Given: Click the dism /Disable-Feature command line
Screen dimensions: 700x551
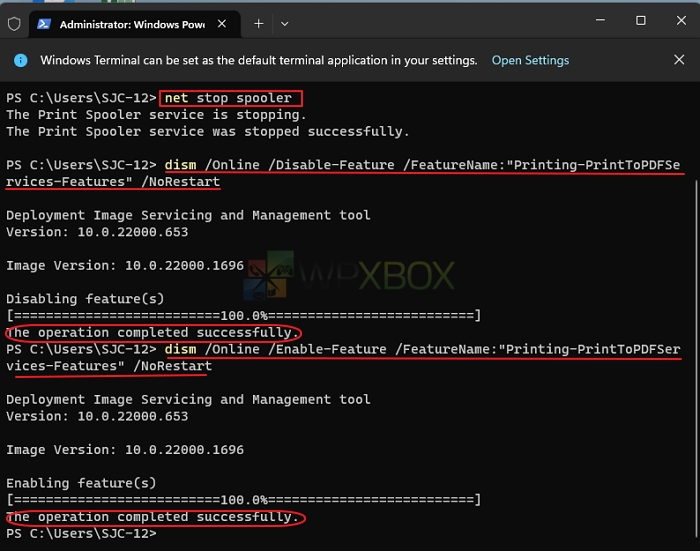Looking at the screenshot, I should [343, 173].
